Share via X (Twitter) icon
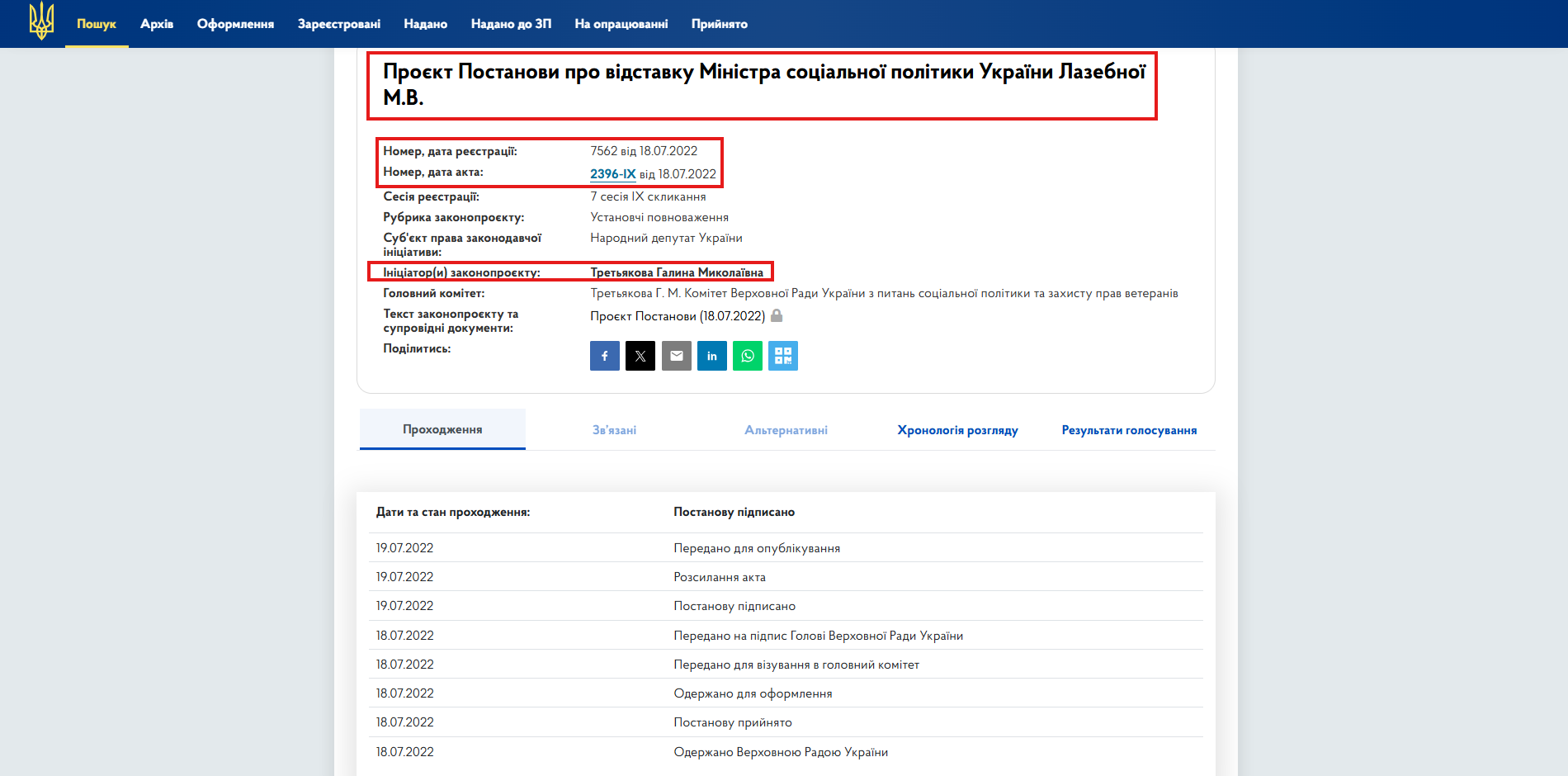The image size is (1568, 776). click(640, 356)
